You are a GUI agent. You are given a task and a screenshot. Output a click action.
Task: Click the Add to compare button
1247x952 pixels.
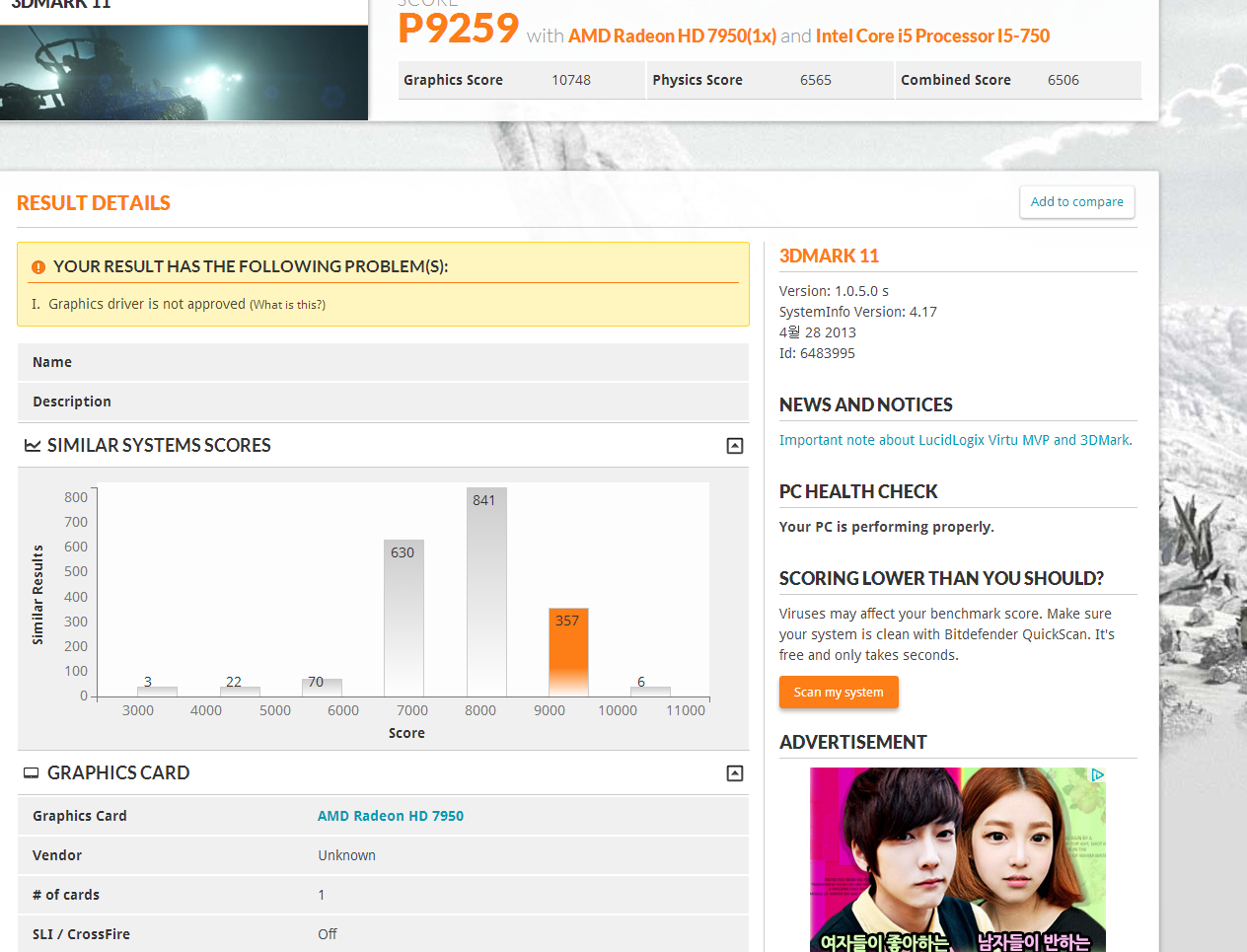tap(1077, 202)
